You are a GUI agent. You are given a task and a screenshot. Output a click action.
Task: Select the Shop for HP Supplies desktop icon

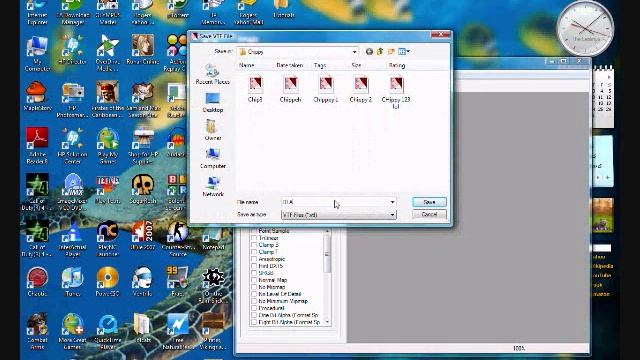pyautogui.click(x=142, y=146)
